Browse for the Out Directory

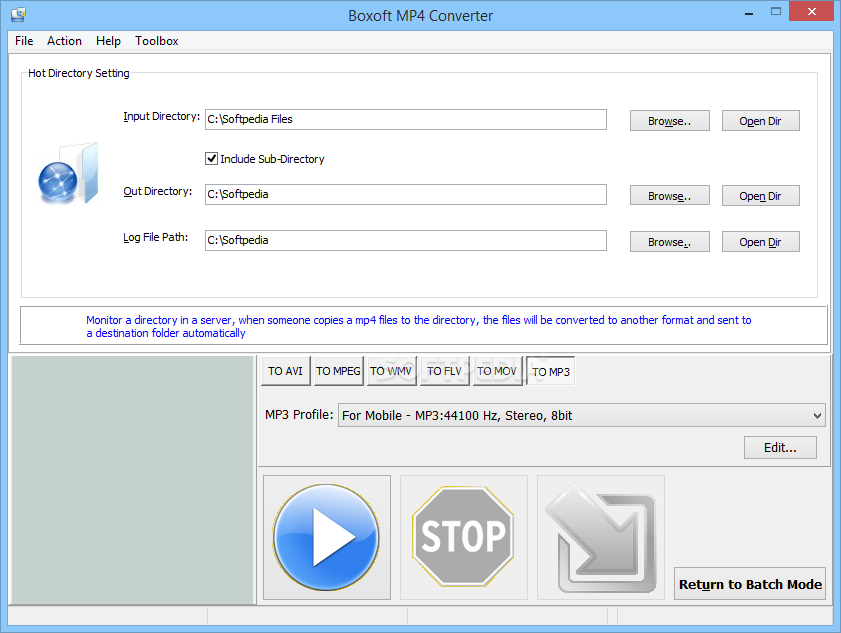[669, 196]
